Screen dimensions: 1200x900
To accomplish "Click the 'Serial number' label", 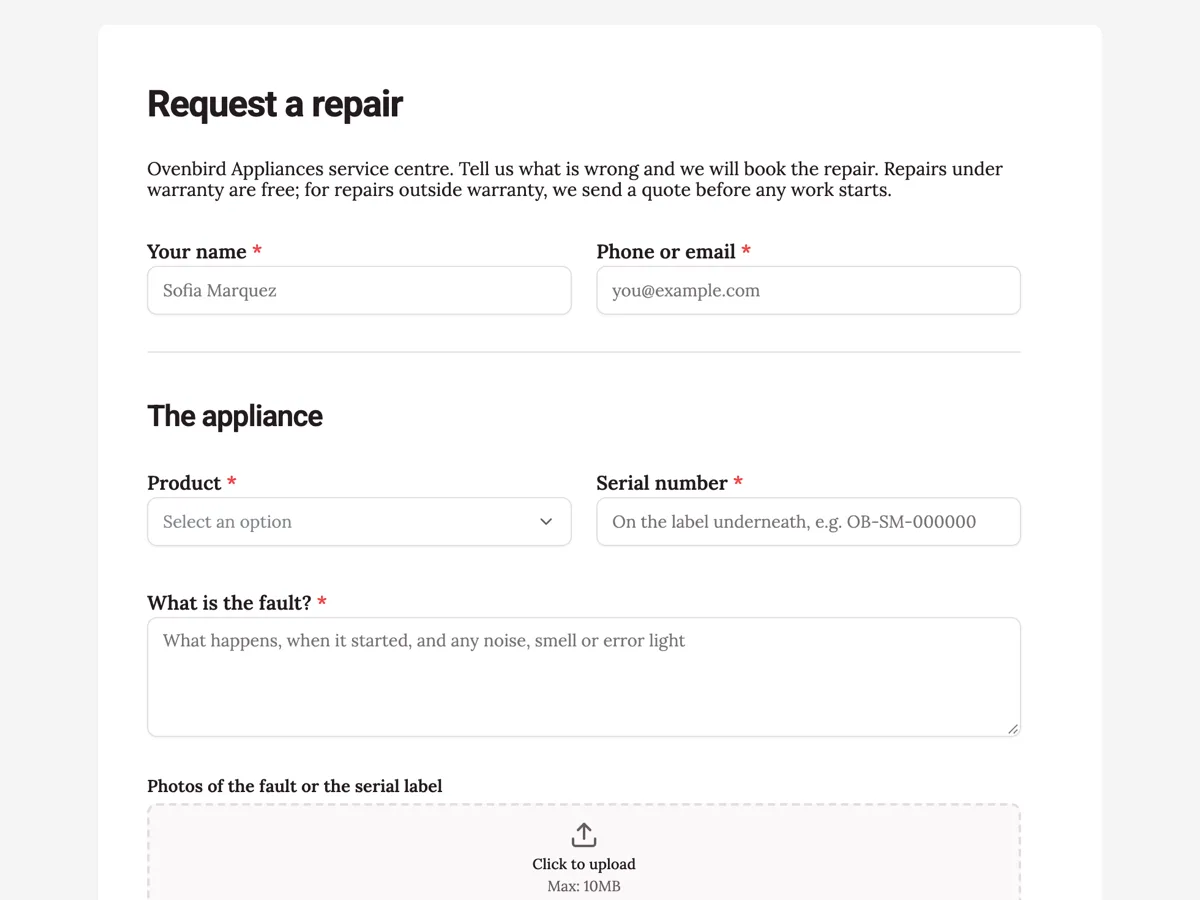I will [x=662, y=483].
